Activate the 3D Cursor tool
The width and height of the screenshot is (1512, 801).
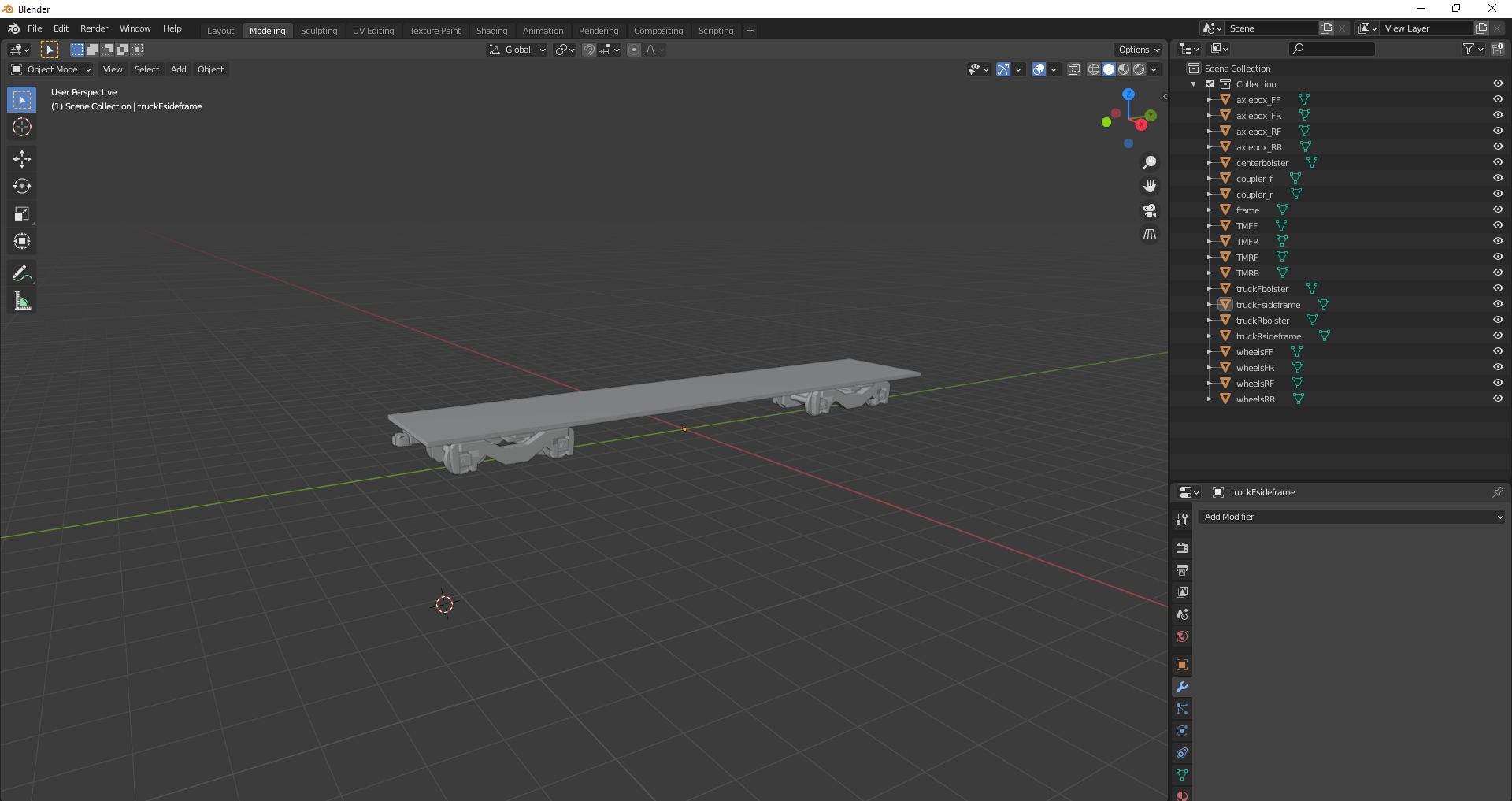pos(22,127)
